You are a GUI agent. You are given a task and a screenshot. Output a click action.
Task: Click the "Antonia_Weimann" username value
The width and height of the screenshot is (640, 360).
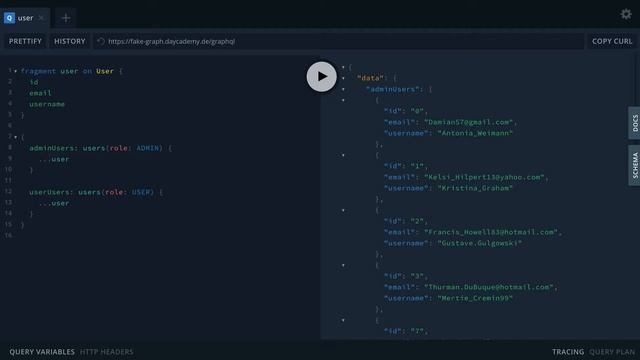tap(475, 133)
